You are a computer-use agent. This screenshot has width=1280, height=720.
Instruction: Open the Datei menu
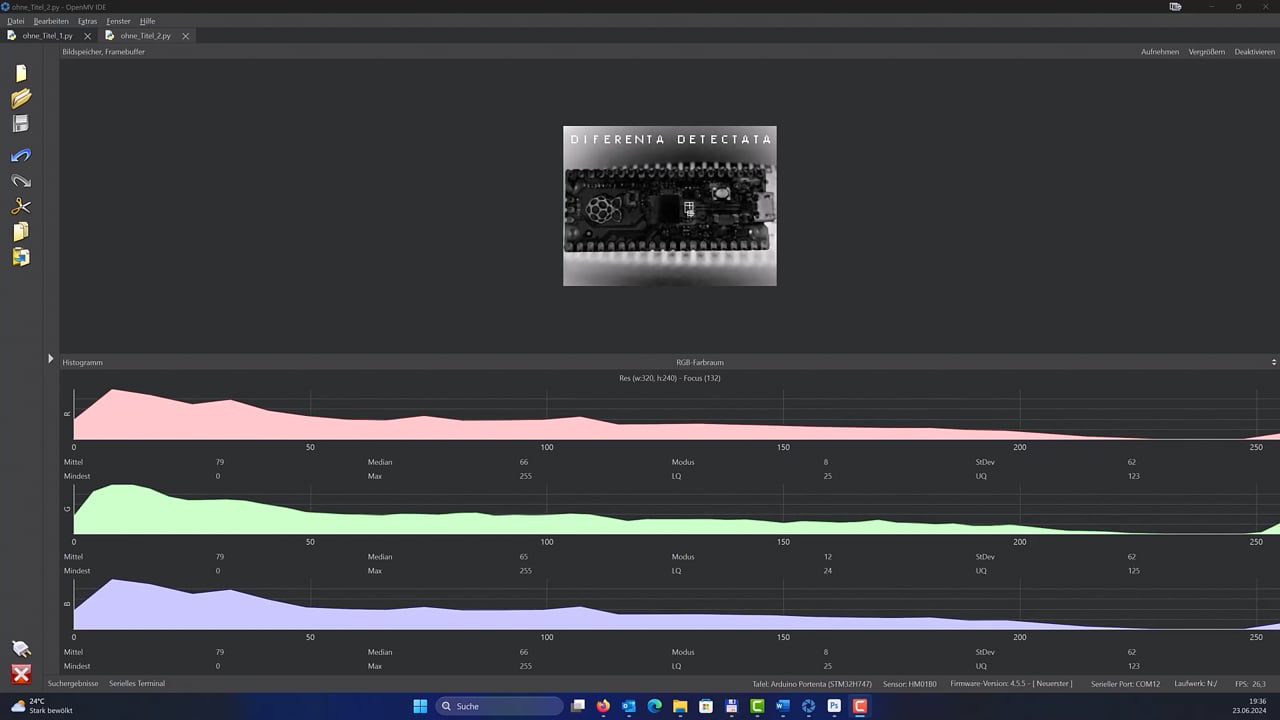pos(15,21)
